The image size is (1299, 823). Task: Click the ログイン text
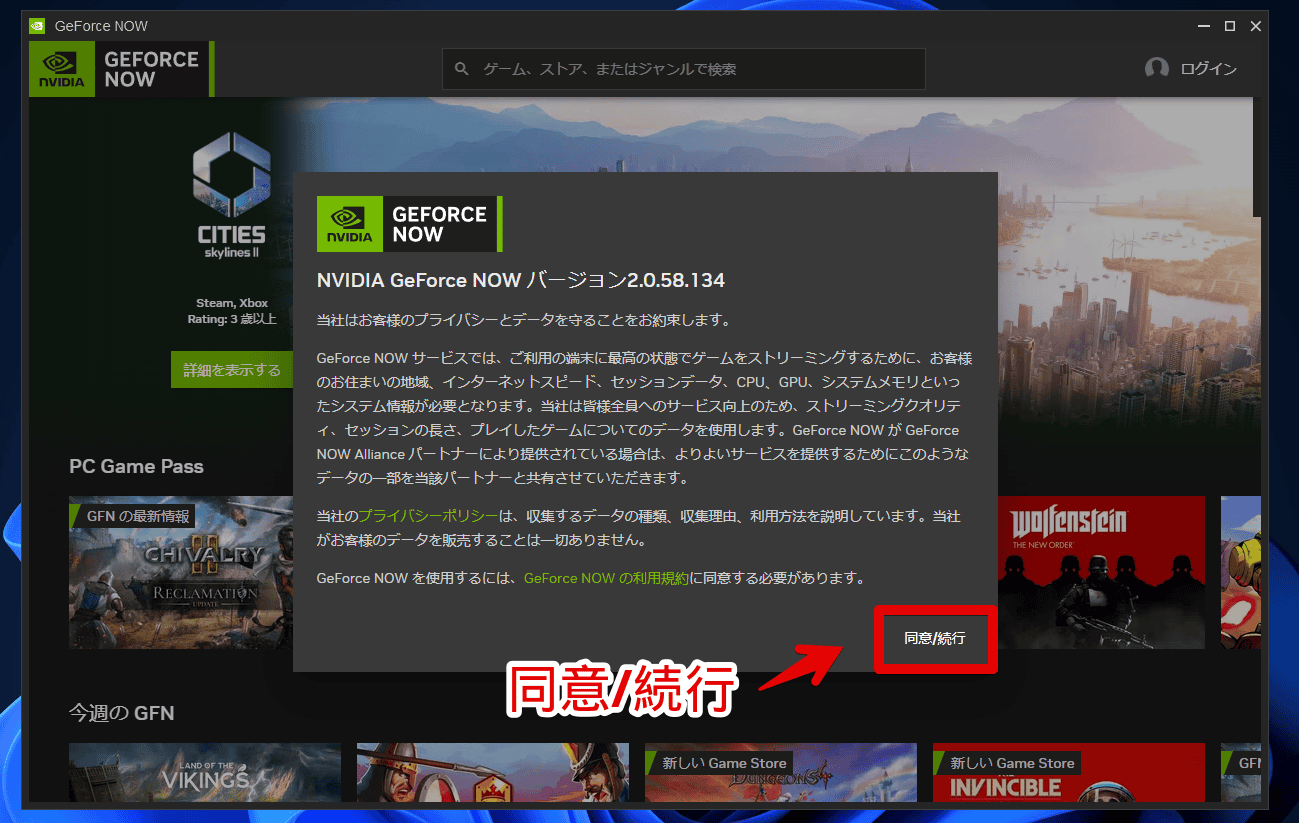pos(1208,69)
